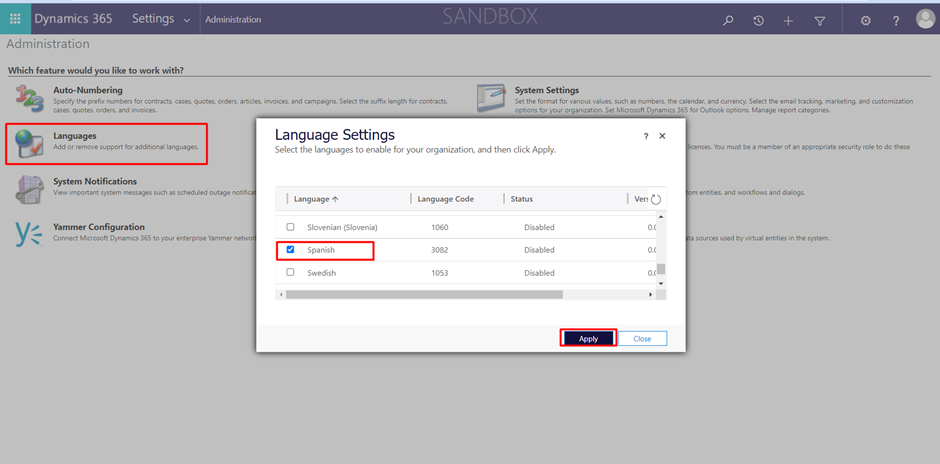Click the Dynamics 365 home label
The image size is (940, 464).
(73, 19)
